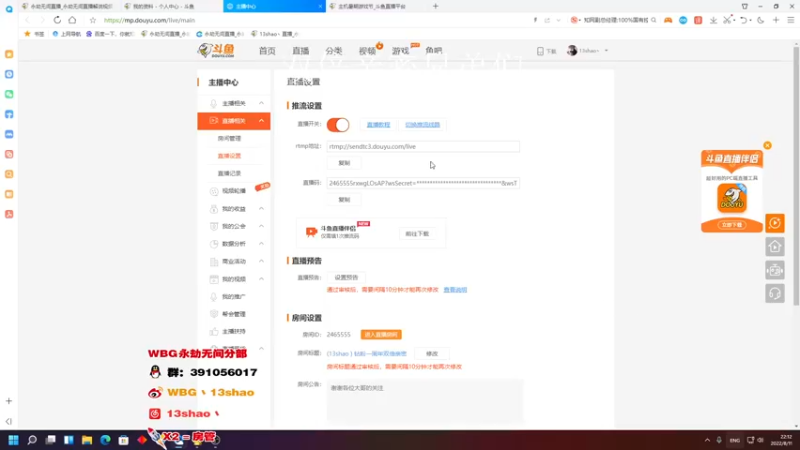Collapse browser sidebar with bottom-left arrow icon
800x450 pixels.
click(x=9, y=421)
